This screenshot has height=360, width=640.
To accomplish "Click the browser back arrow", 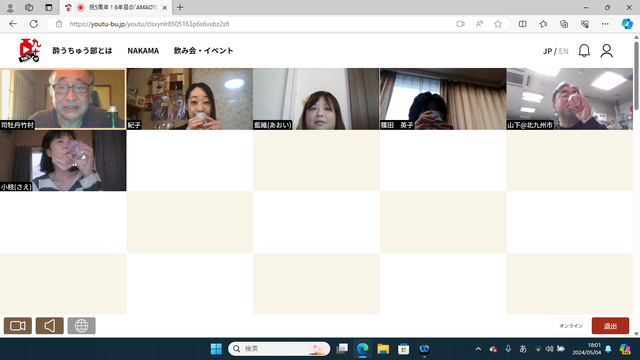I will click(x=13, y=24).
